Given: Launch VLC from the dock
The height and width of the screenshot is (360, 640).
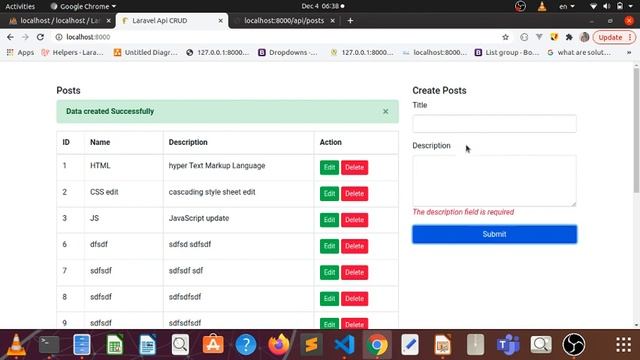Looking at the screenshot, I should tap(16, 345).
